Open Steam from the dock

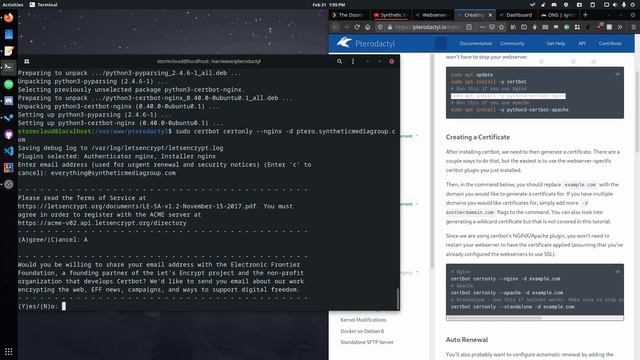tap(9, 118)
